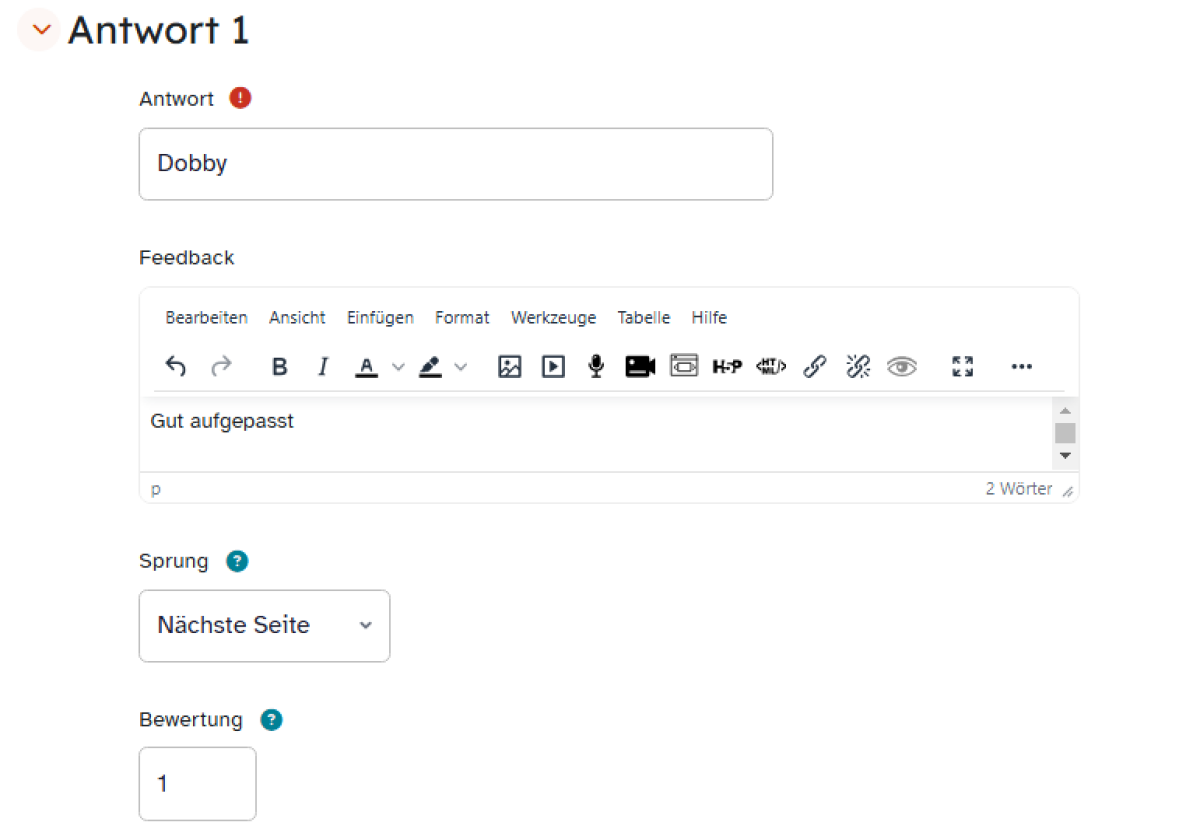Start video recording with camera icon
Image resolution: width=1200 pixels, height=829 pixels.
pos(640,367)
